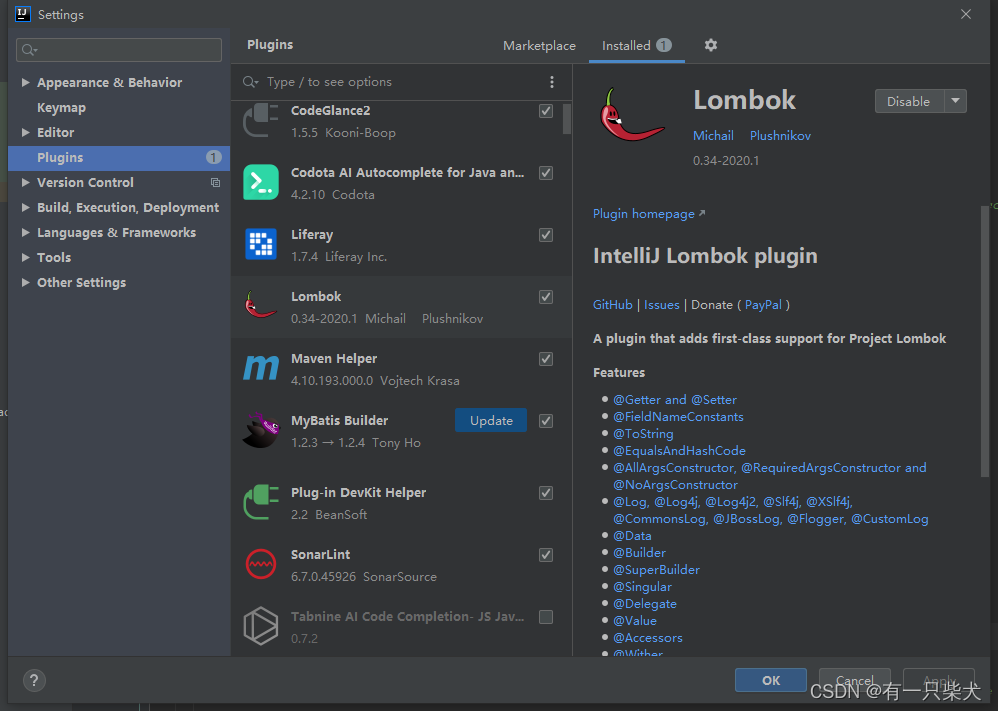Click the help question mark icon
The width and height of the screenshot is (998, 711).
coord(33,680)
